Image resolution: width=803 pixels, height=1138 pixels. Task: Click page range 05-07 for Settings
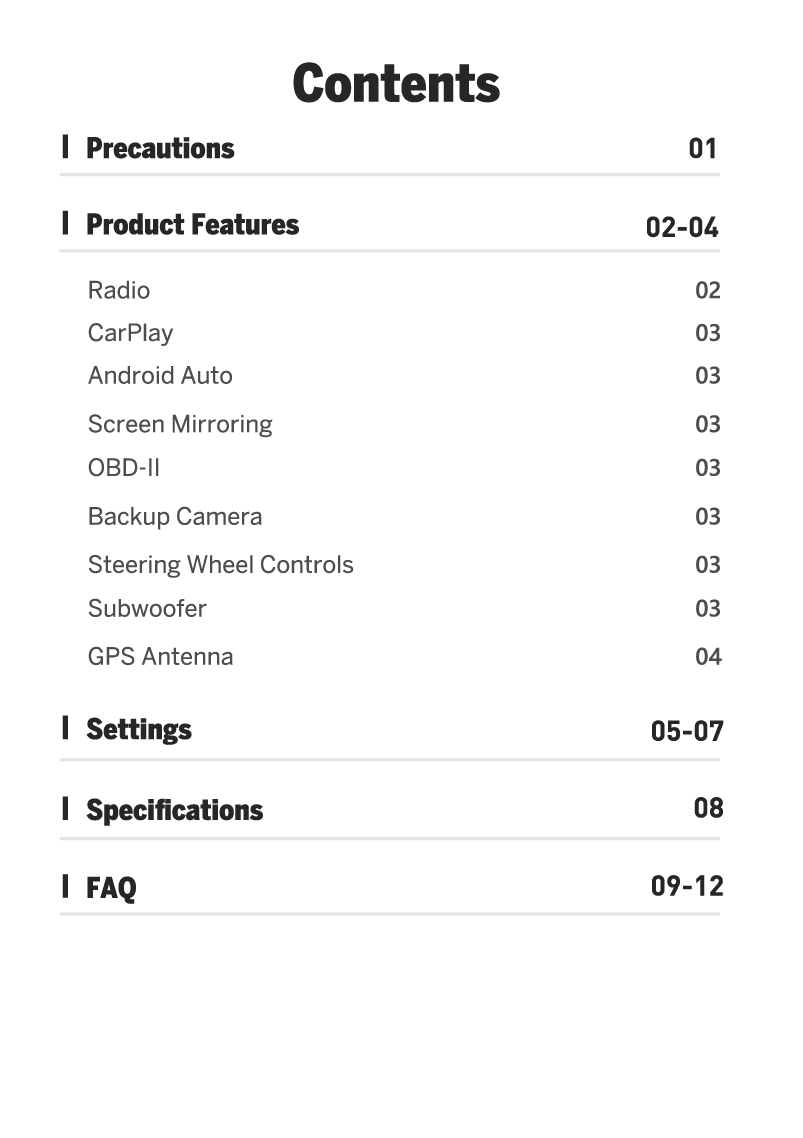pos(686,731)
